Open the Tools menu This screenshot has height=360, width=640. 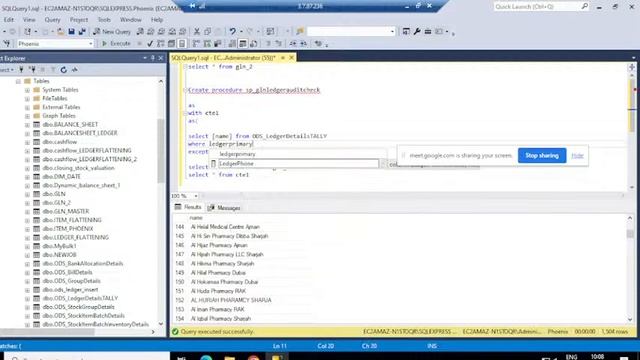click(x=104, y=20)
